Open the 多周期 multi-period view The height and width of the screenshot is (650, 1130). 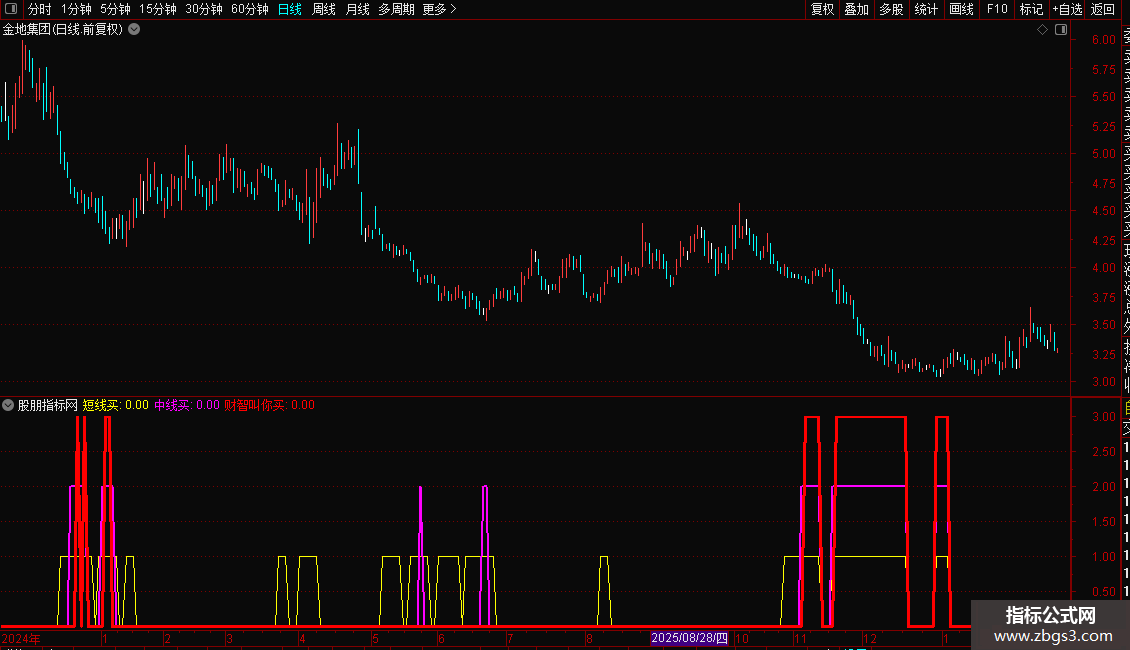(396, 9)
